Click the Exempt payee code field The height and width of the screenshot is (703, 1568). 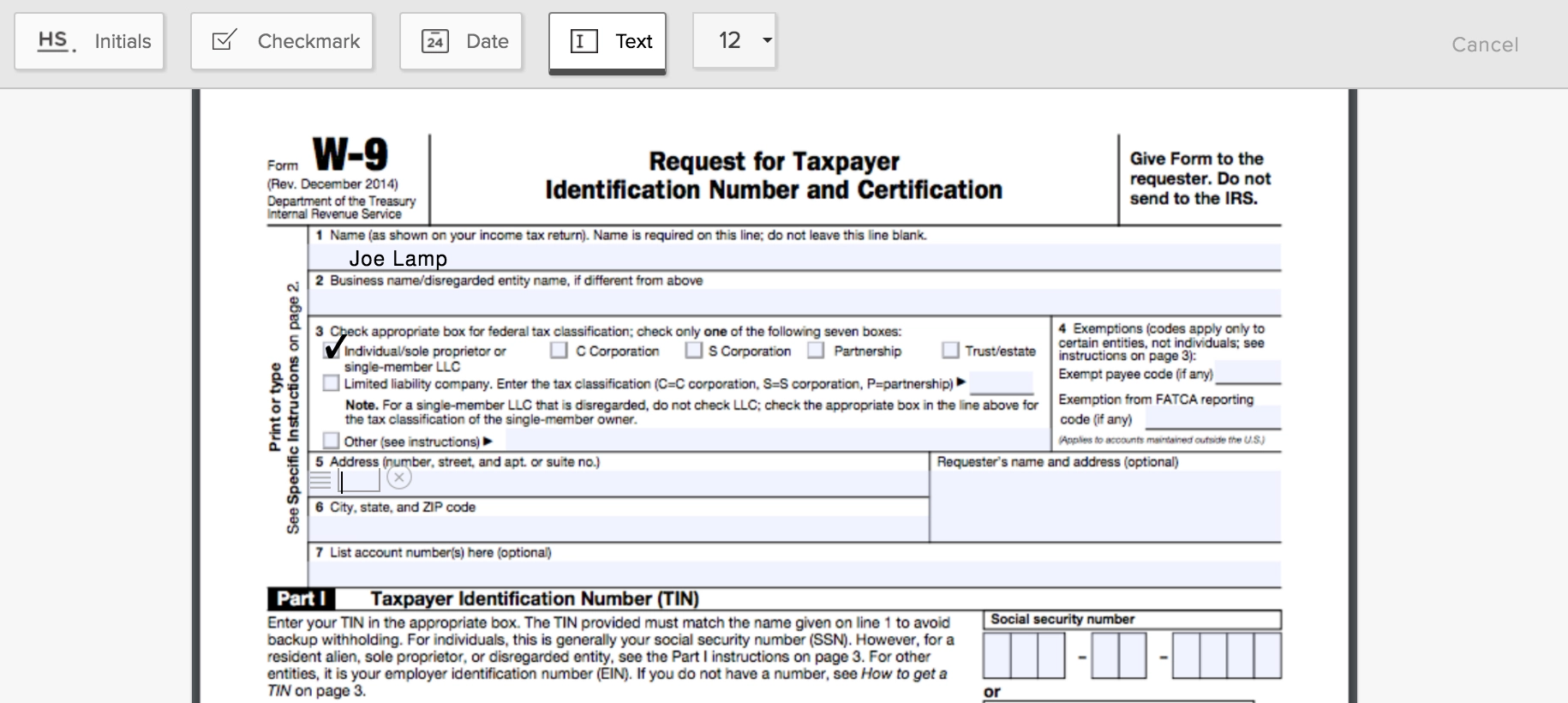pos(1248,374)
